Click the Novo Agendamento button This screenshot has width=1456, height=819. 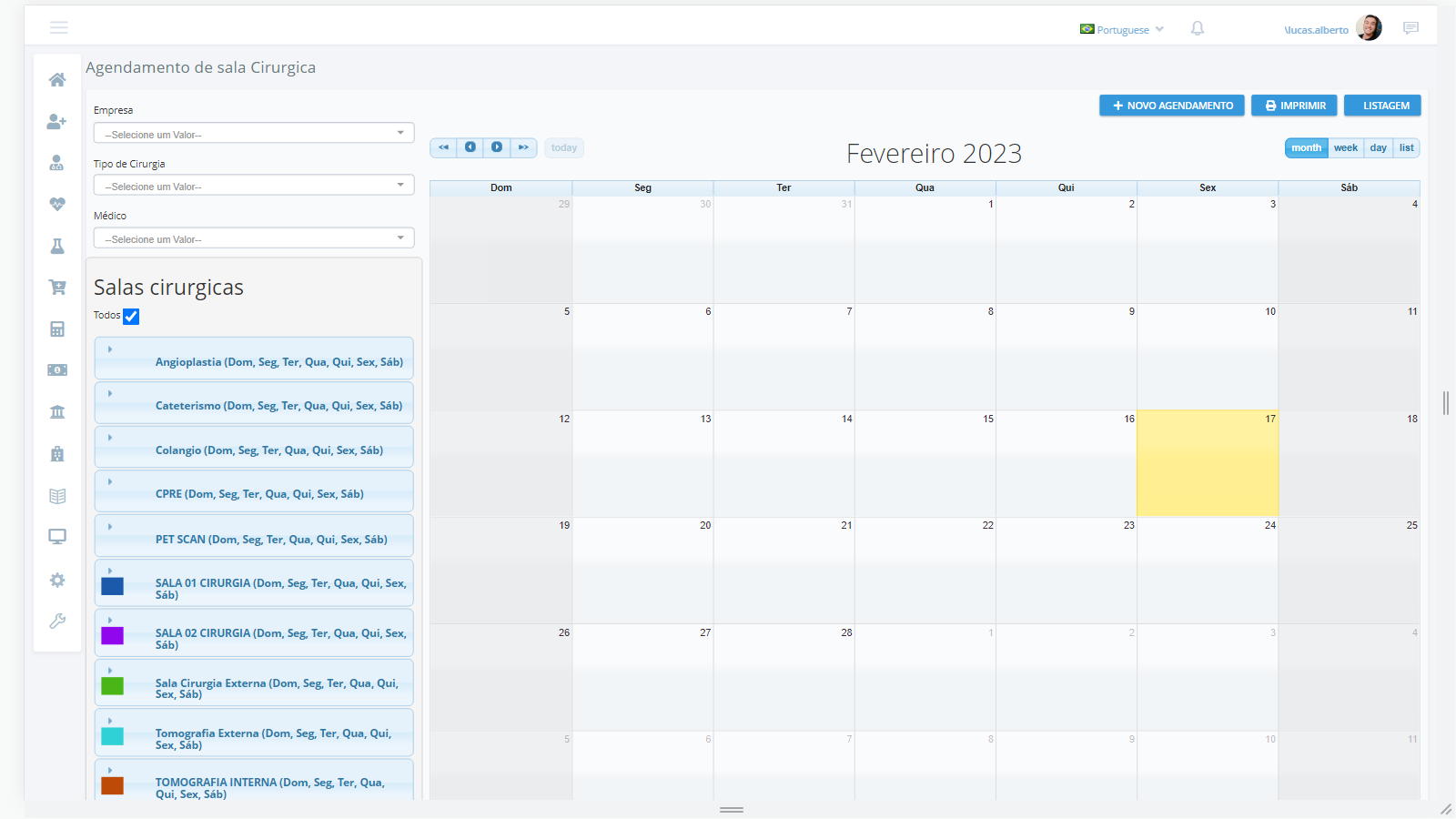tap(1172, 106)
